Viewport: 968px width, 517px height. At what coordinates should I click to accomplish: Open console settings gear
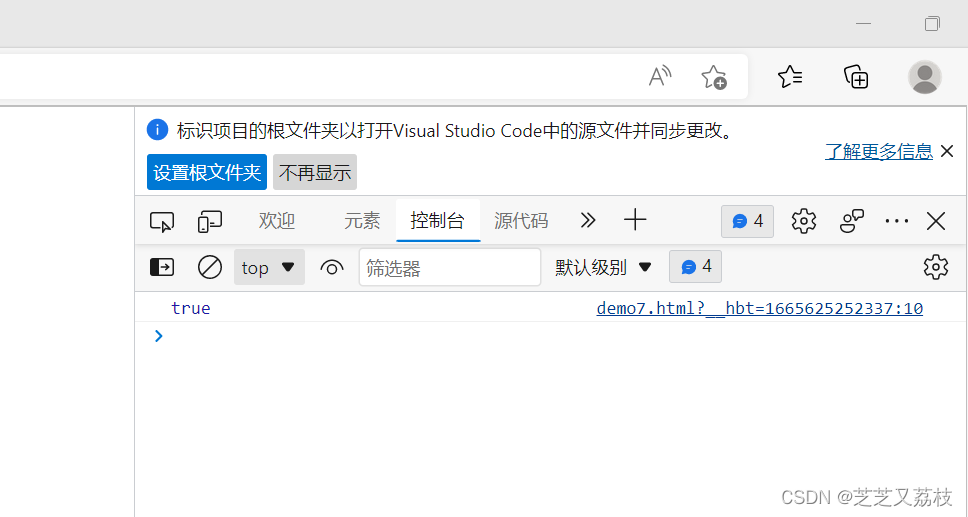coord(935,267)
